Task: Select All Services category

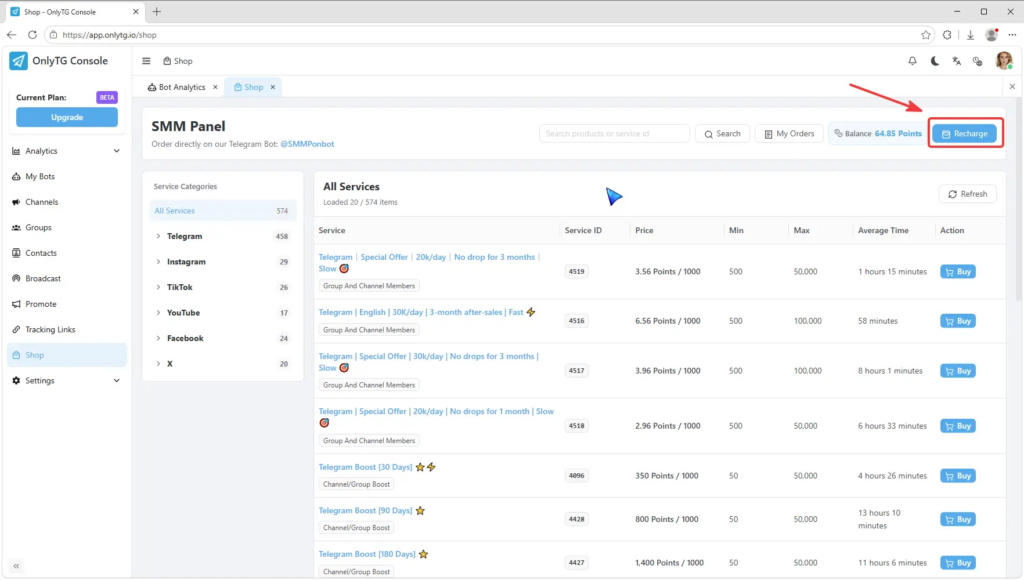Action: (223, 210)
